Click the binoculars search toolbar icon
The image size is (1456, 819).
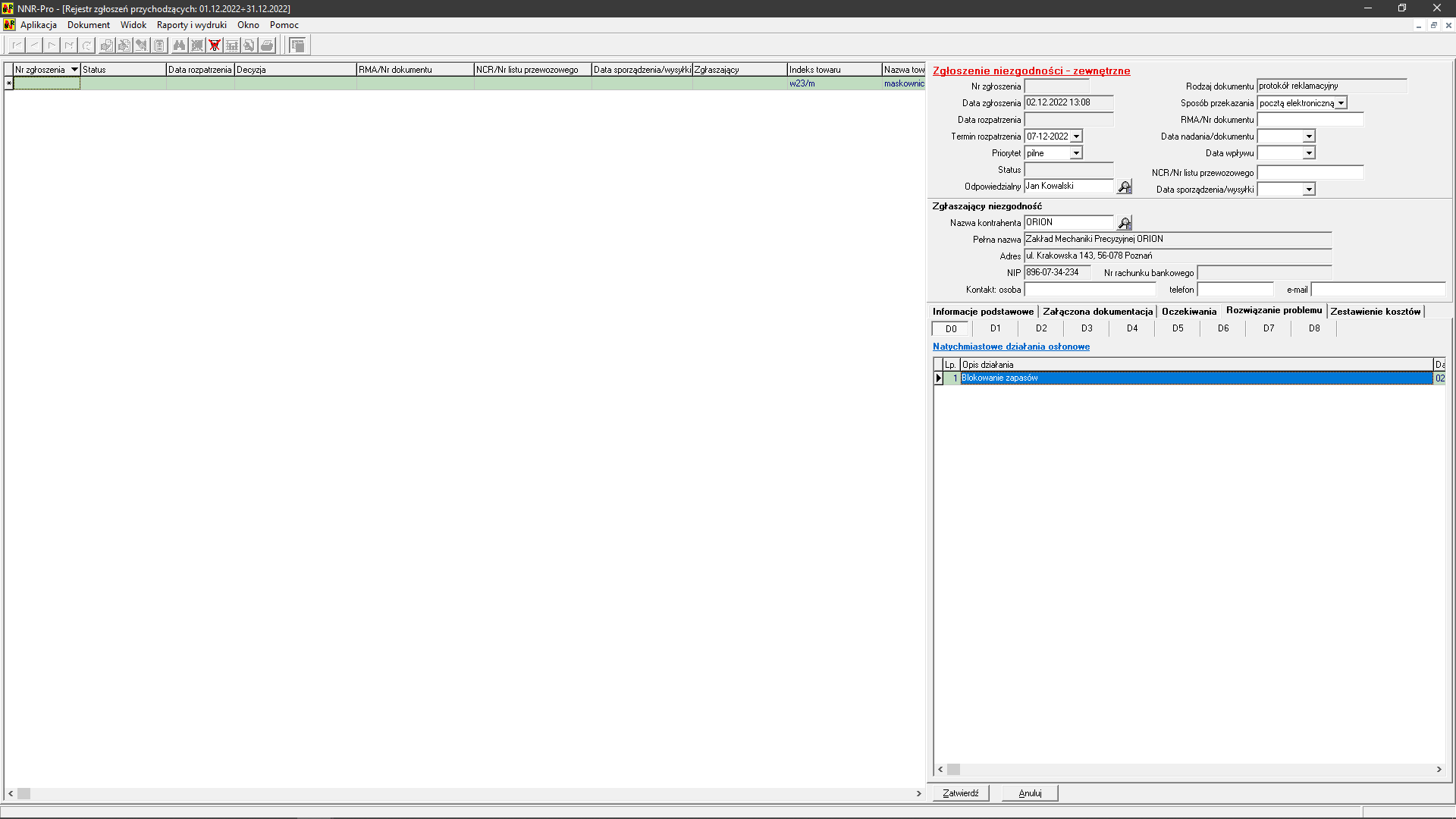coord(179,45)
